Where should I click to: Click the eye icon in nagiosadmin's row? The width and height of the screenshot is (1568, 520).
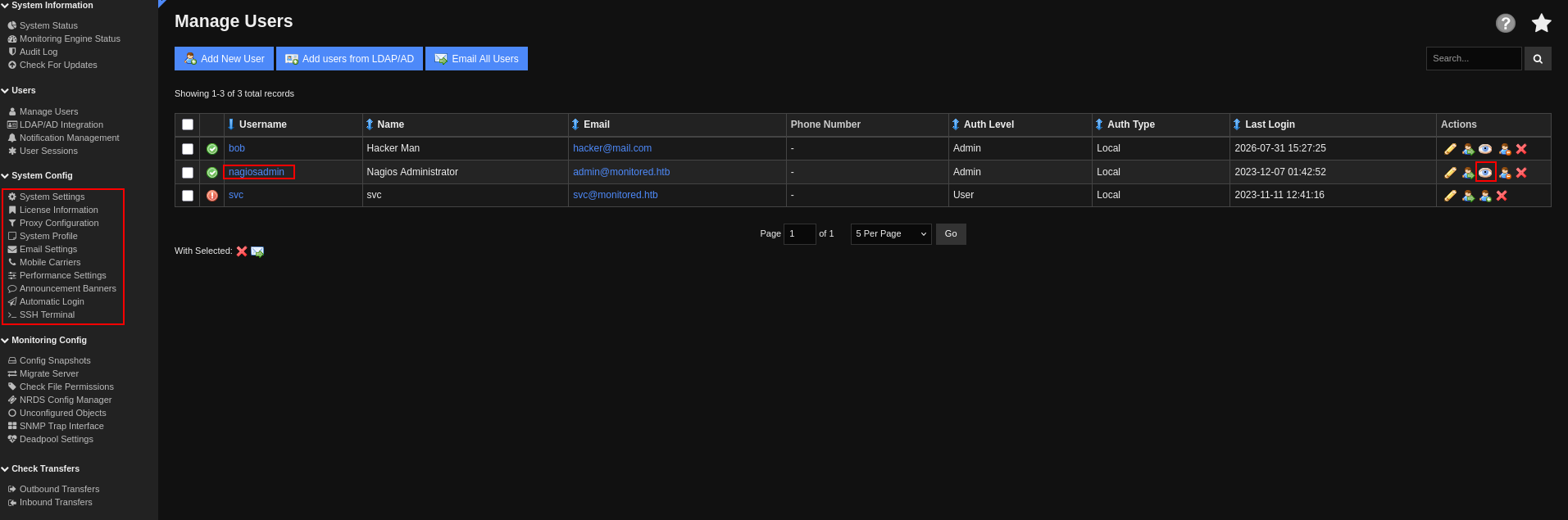tap(1485, 173)
